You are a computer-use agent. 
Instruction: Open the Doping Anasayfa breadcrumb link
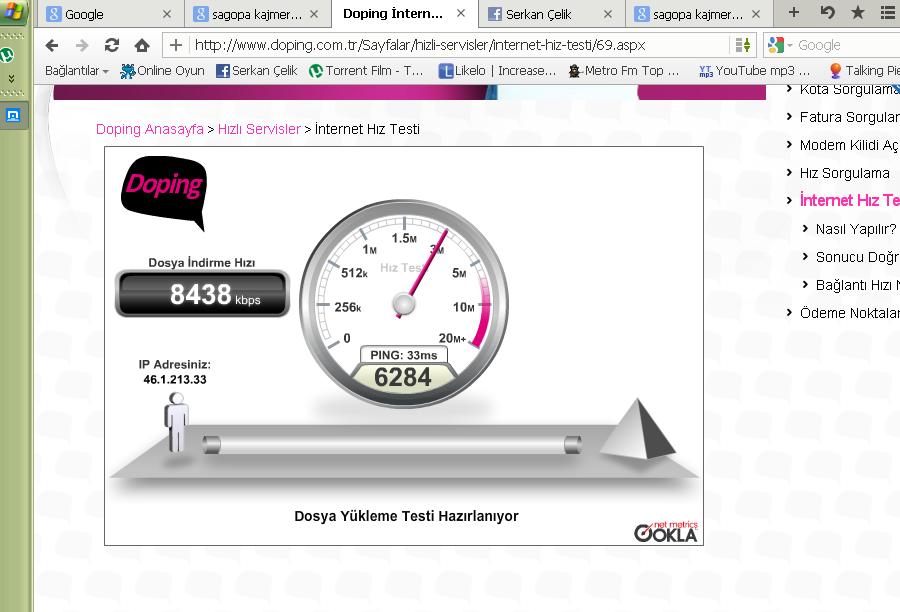[x=149, y=129]
